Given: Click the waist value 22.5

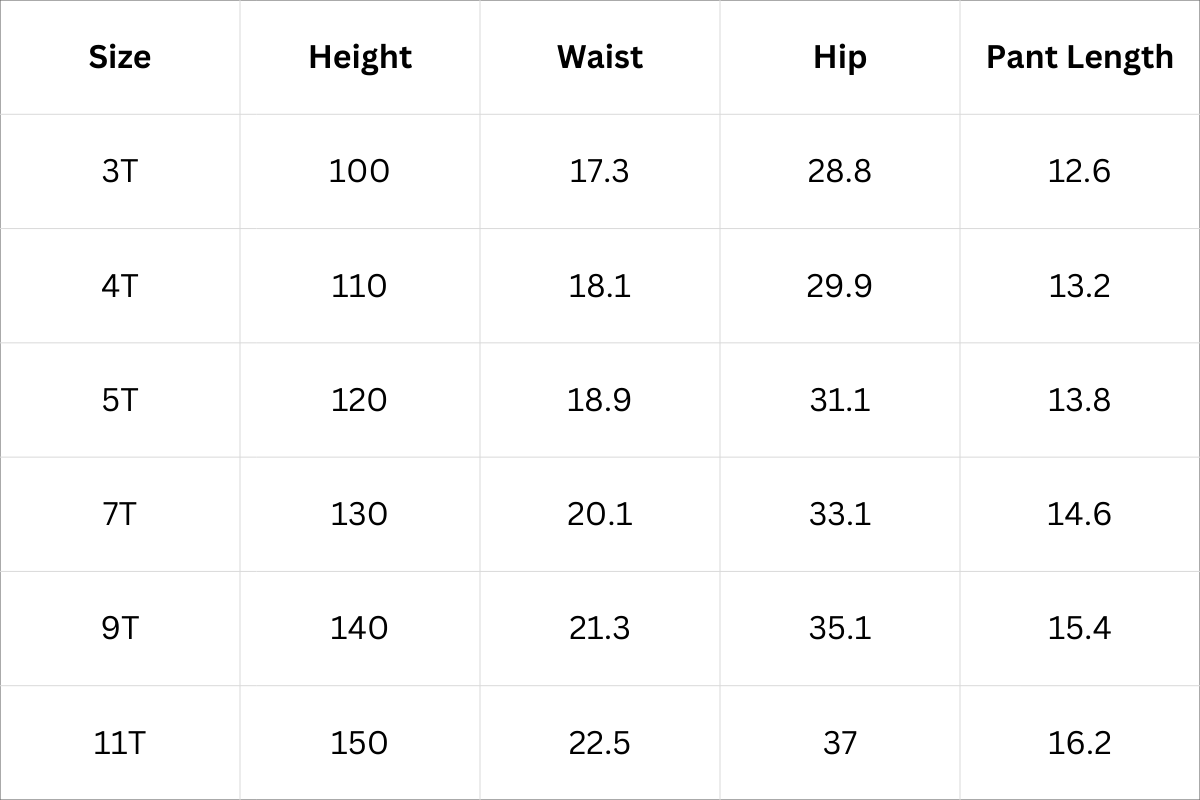Looking at the screenshot, I should tap(600, 743).
